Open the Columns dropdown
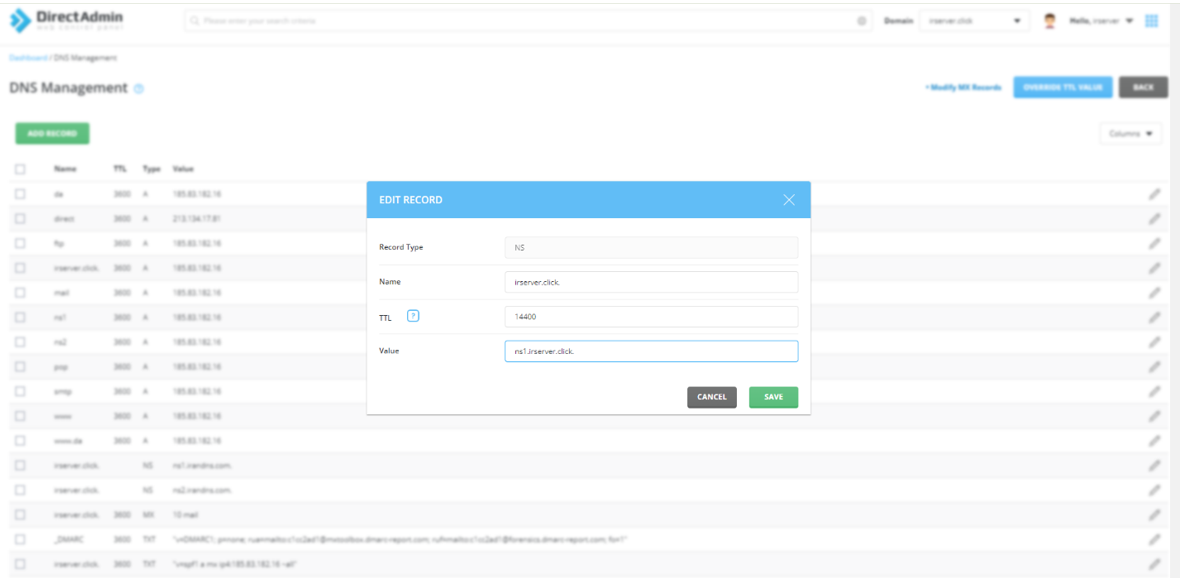 click(x=1130, y=133)
